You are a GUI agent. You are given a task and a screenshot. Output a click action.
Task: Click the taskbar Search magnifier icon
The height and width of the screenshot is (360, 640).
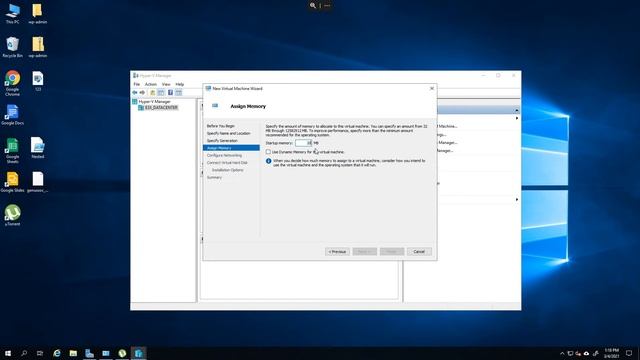click(24, 353)
